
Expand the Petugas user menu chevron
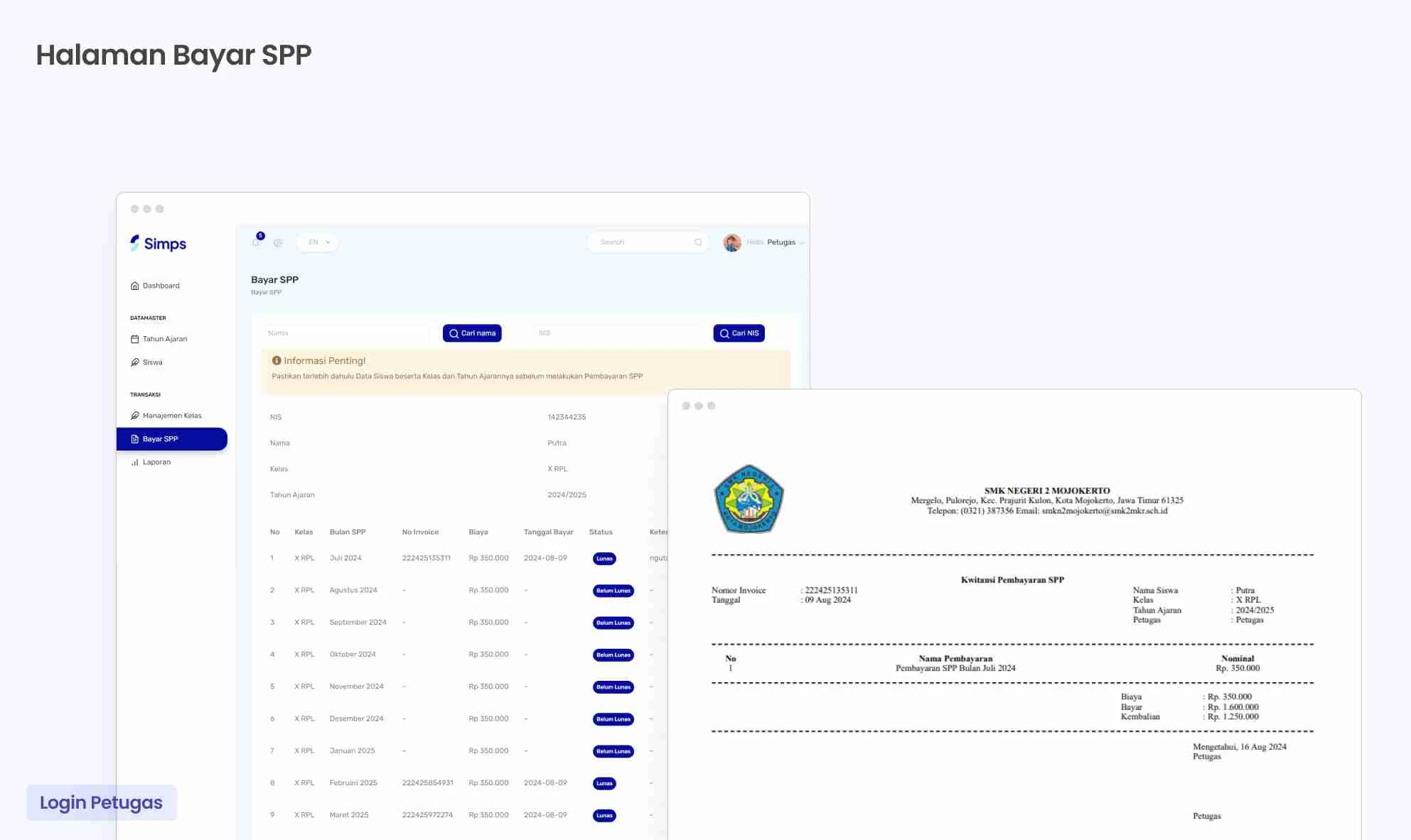[801, 243]
